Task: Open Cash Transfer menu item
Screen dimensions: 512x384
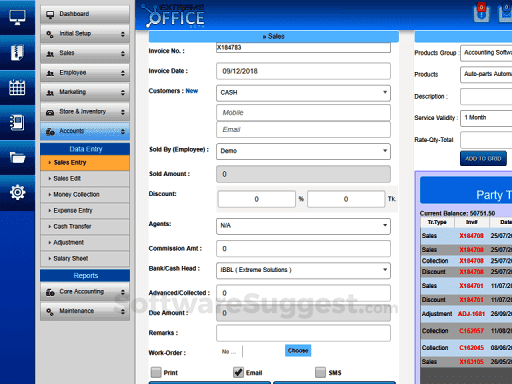Action: point(85,227)
